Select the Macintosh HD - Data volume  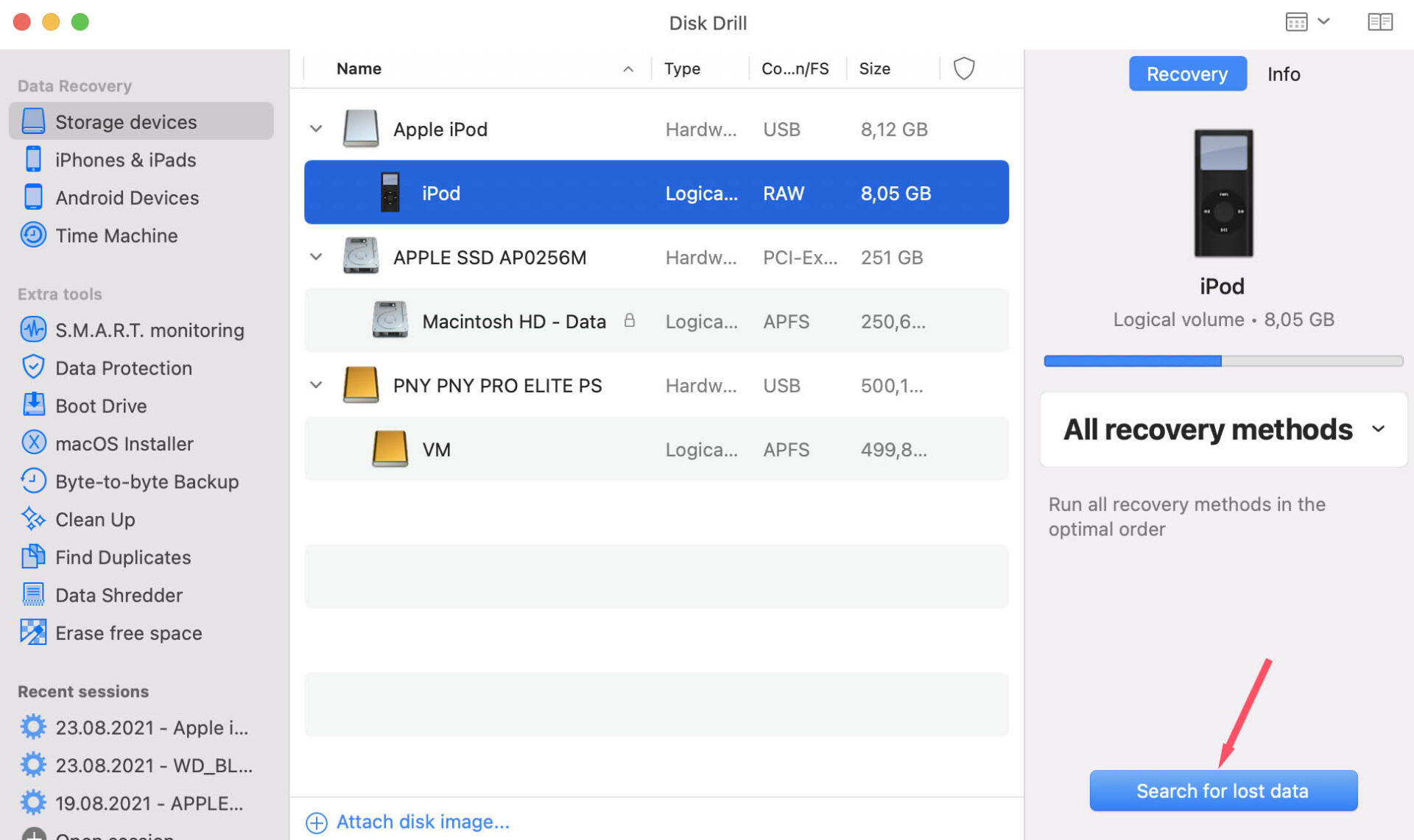514,321
